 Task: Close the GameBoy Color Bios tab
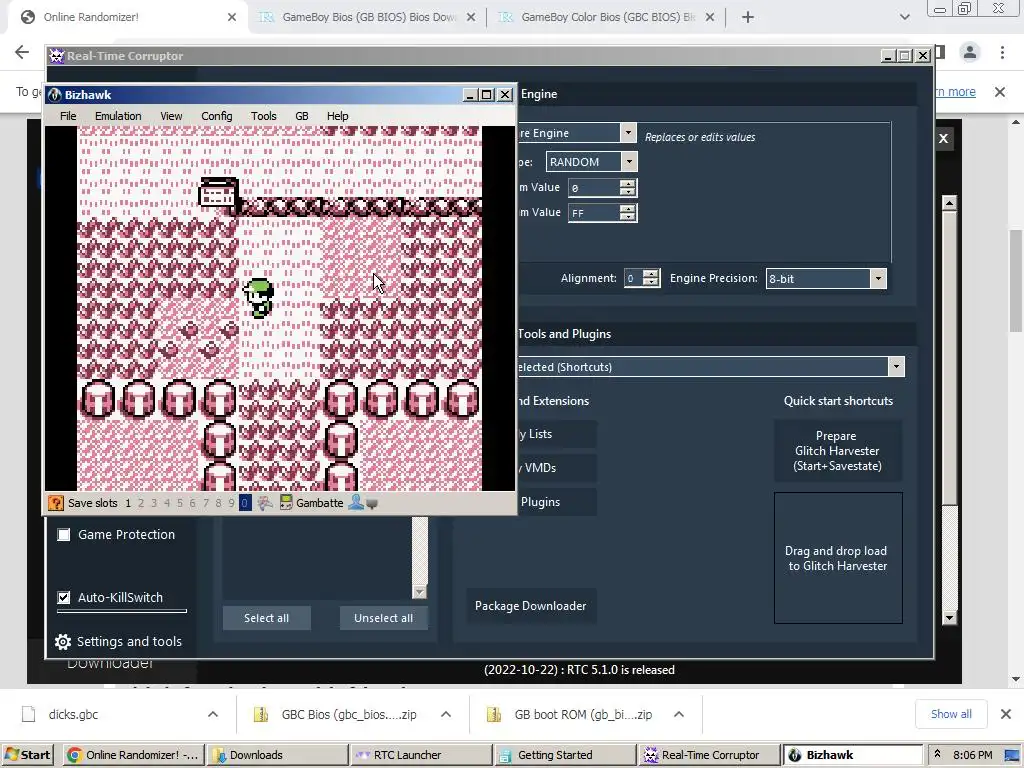coord(710,17)
